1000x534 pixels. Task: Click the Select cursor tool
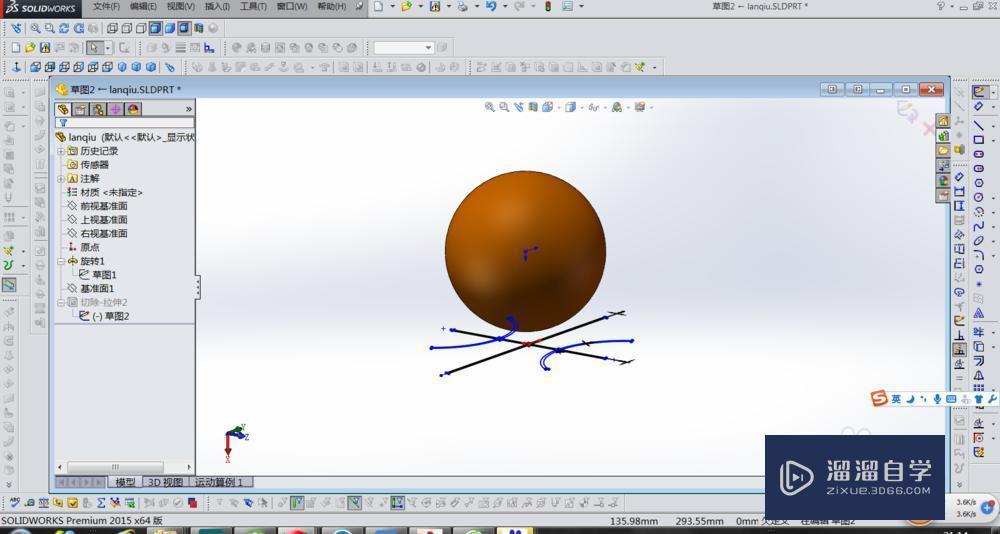click(94, 48)
